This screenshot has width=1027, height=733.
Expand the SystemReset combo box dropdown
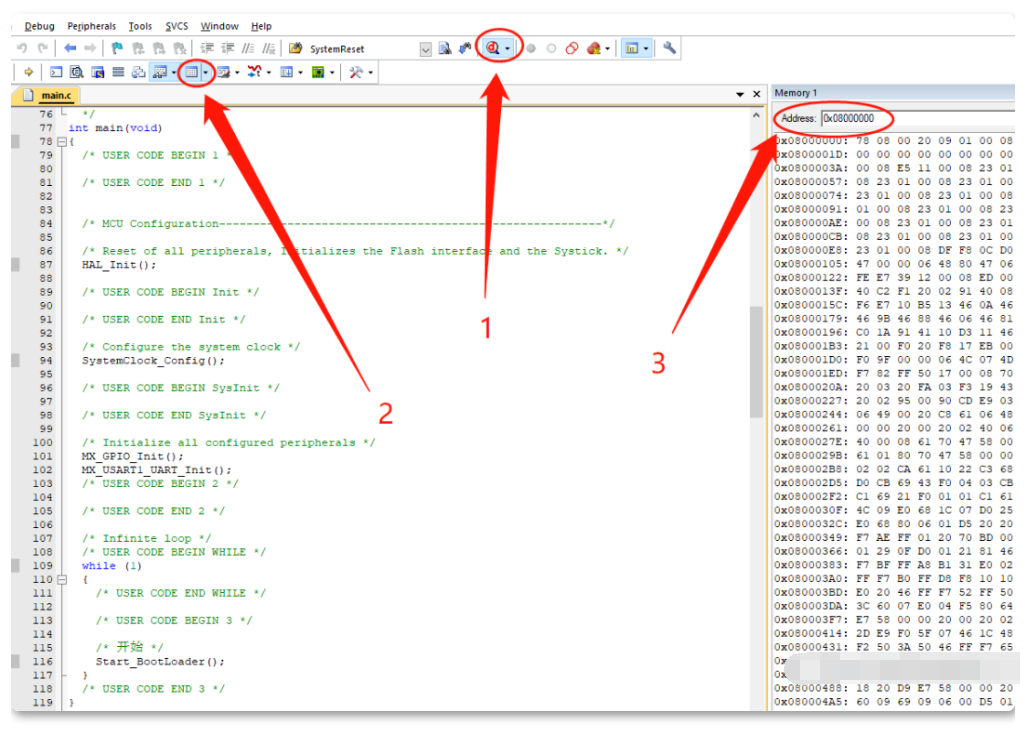tap(426, 49)
